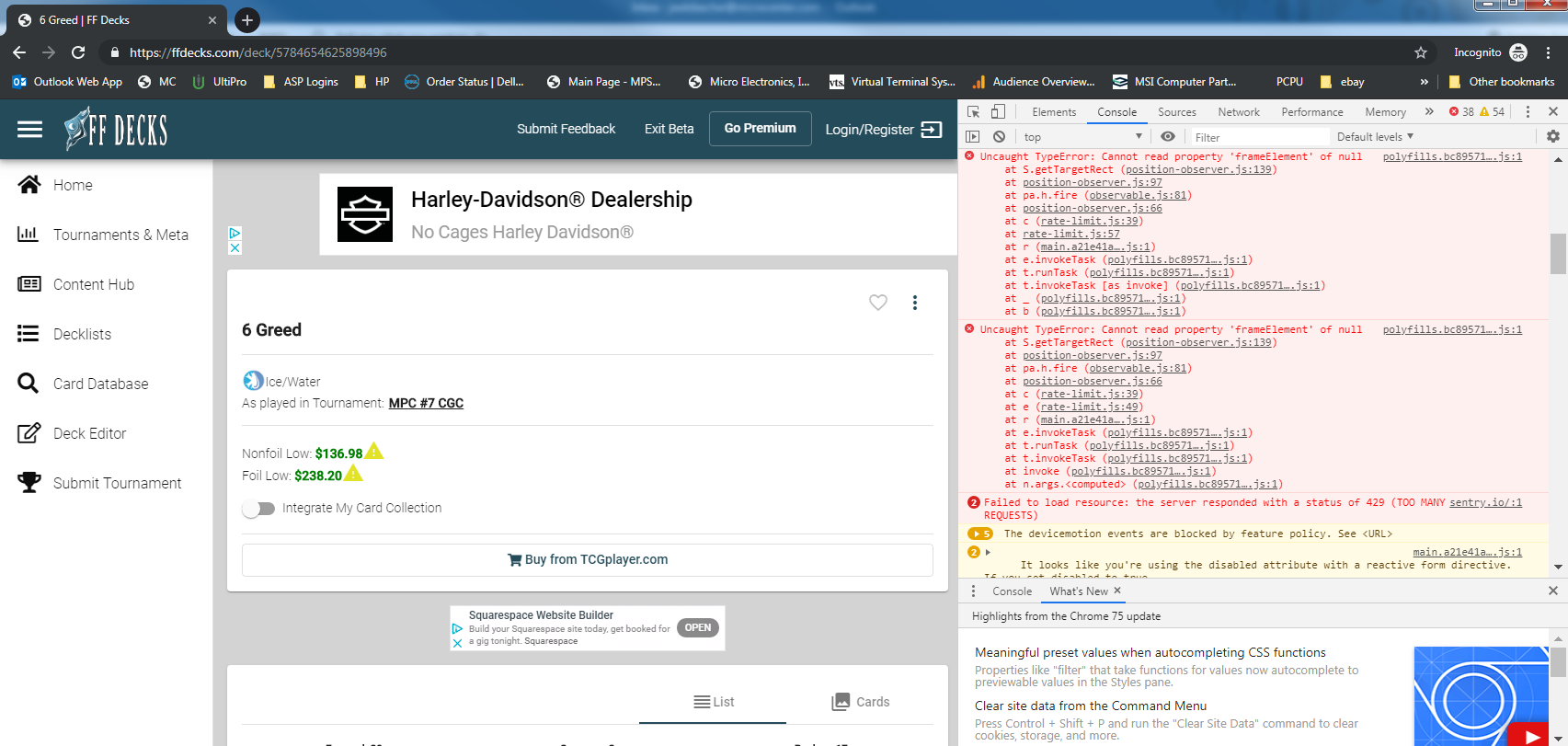Clear the console
1568x746 pixels.
(x=999, y=136)
